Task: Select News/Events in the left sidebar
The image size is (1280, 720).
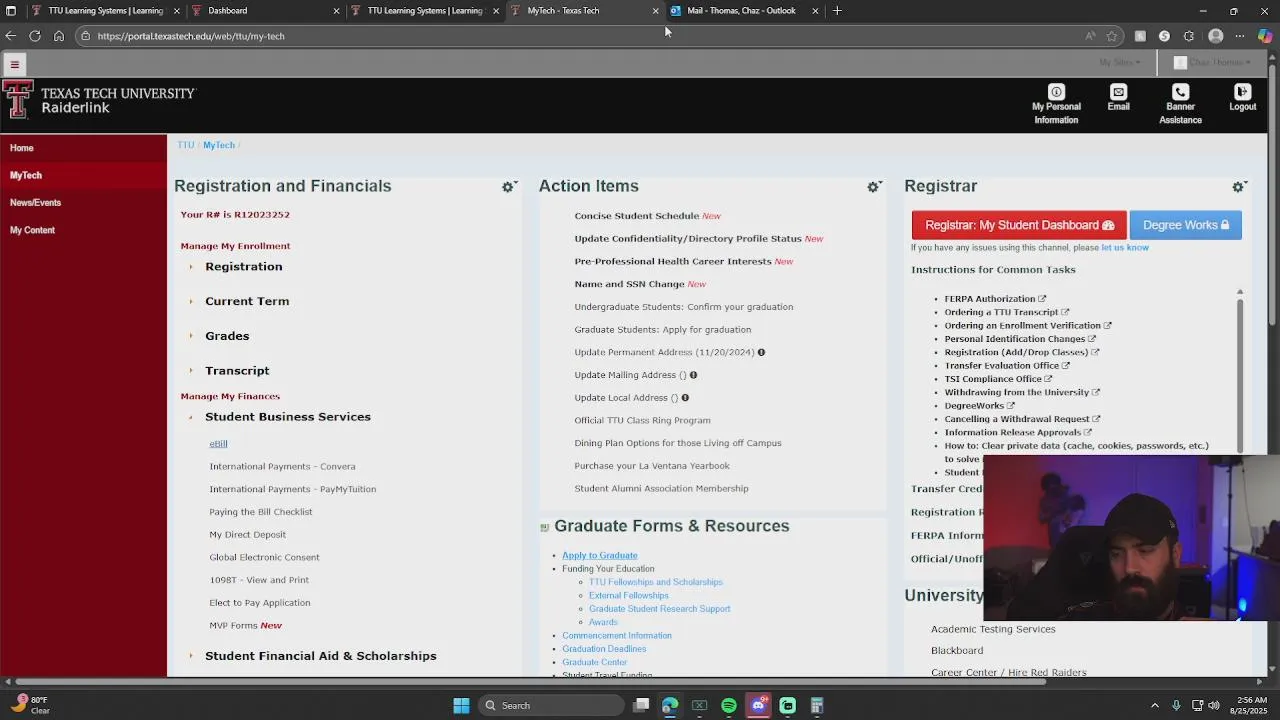Action: click(x=35, y=203)
